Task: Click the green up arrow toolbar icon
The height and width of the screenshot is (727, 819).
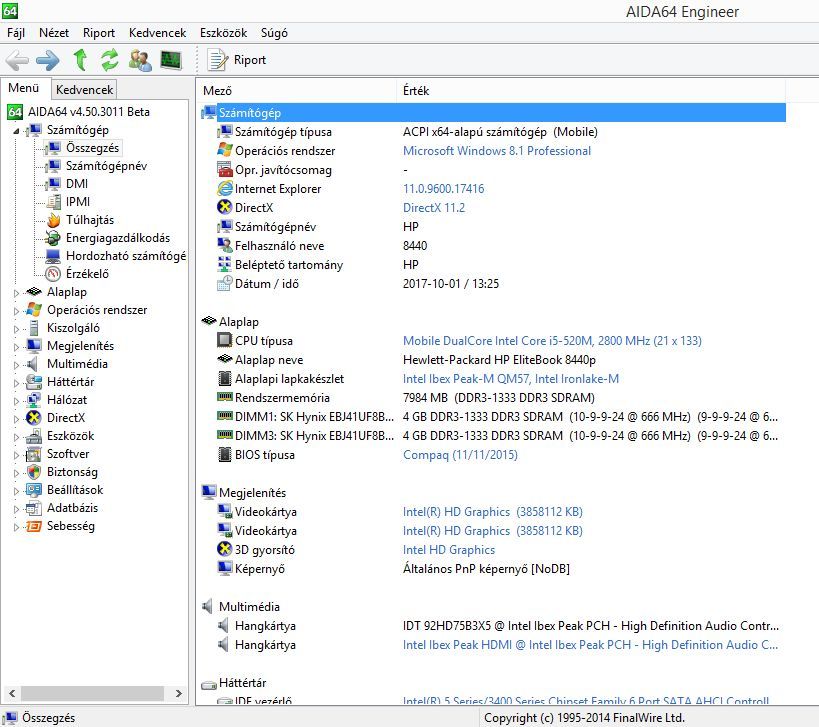Action: point(80,60)
